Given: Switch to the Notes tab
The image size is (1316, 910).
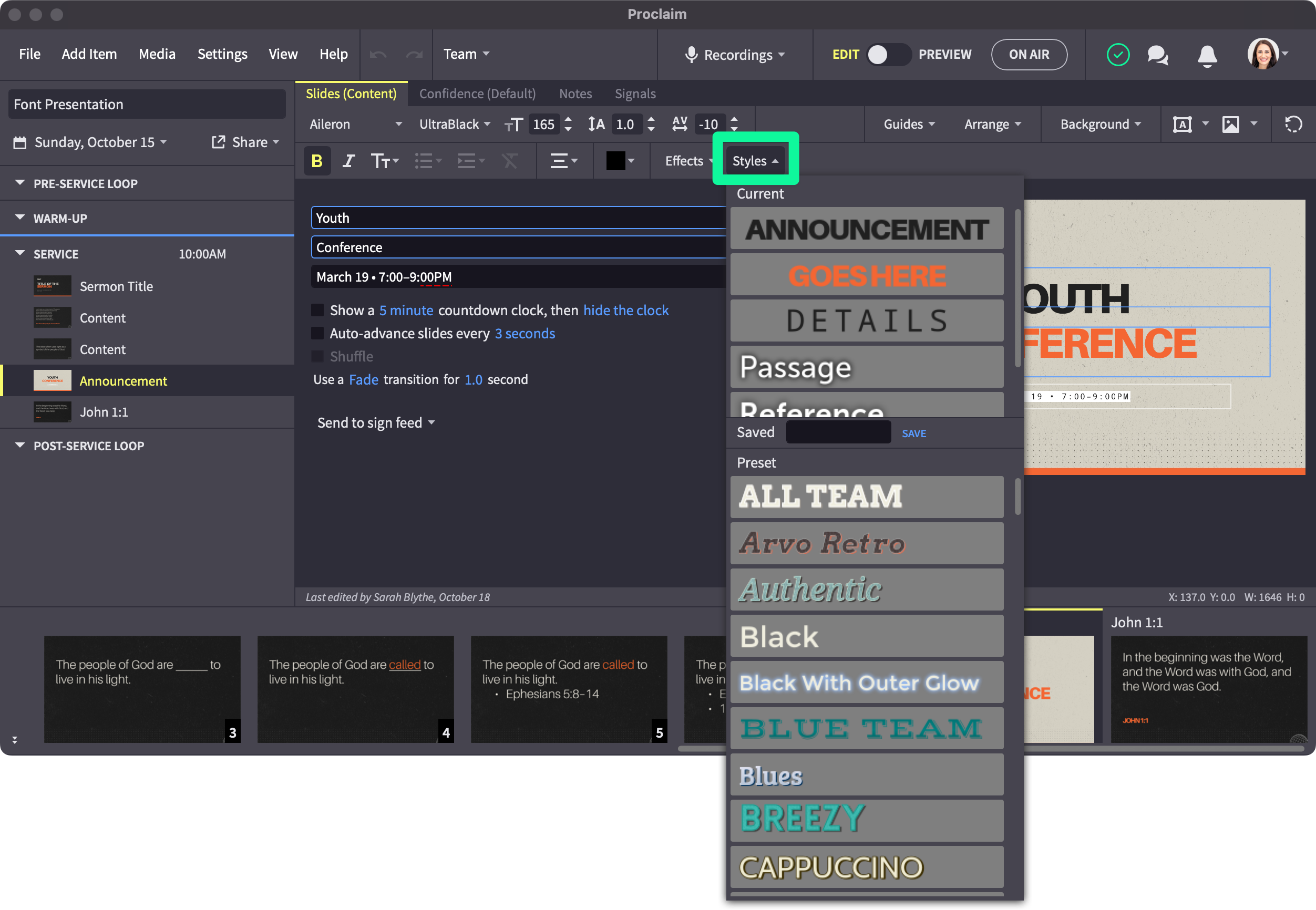Looking at the screenshot, I should (x=575, y=94).
